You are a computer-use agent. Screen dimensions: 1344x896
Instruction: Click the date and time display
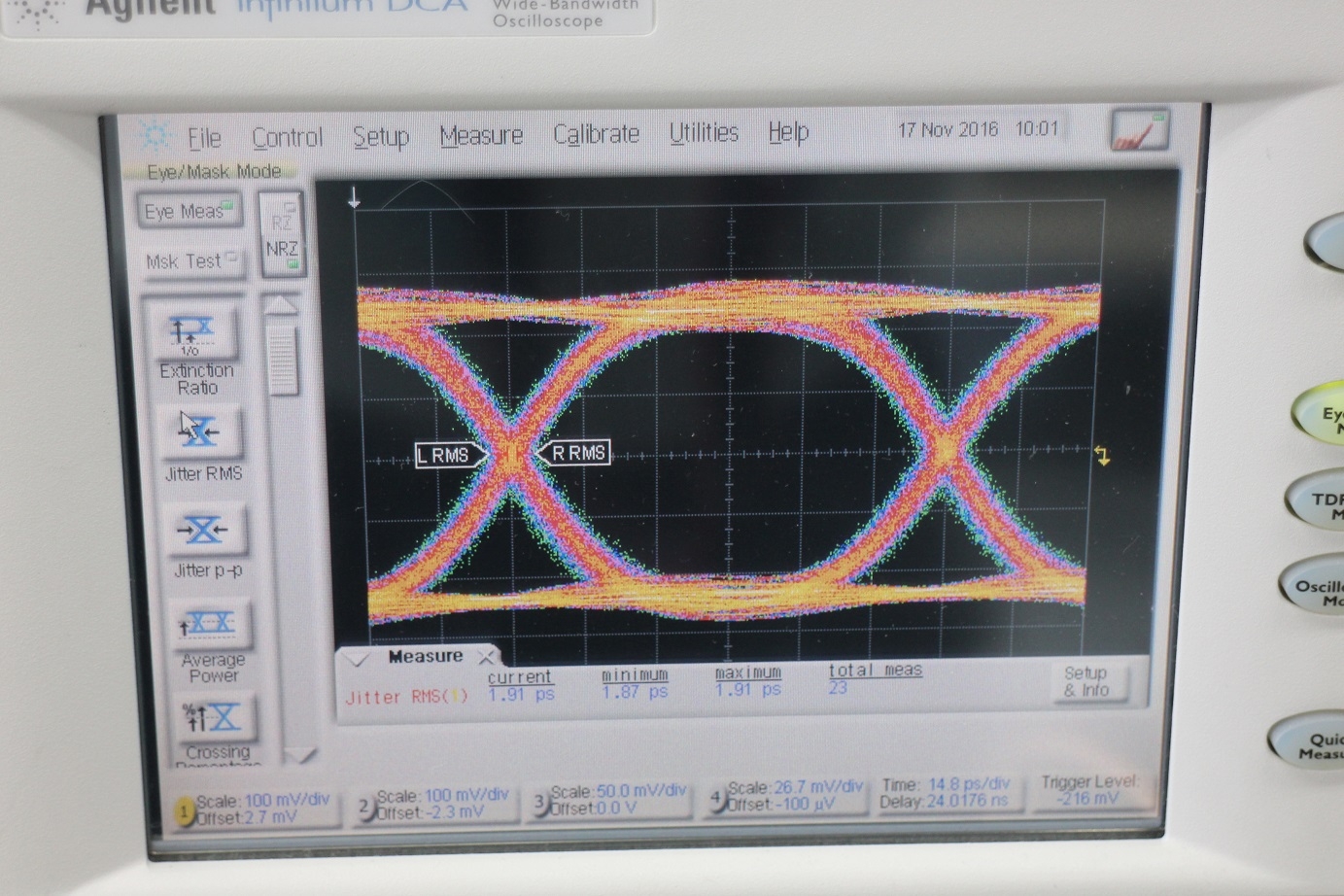coord(978,129)
